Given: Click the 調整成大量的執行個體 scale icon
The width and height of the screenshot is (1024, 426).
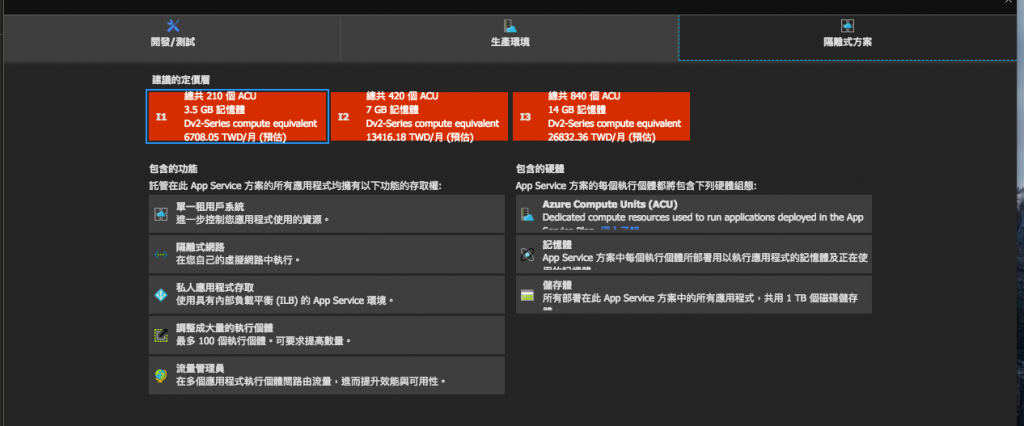Looking at the screenshot, I should click(x=161, y=335).
